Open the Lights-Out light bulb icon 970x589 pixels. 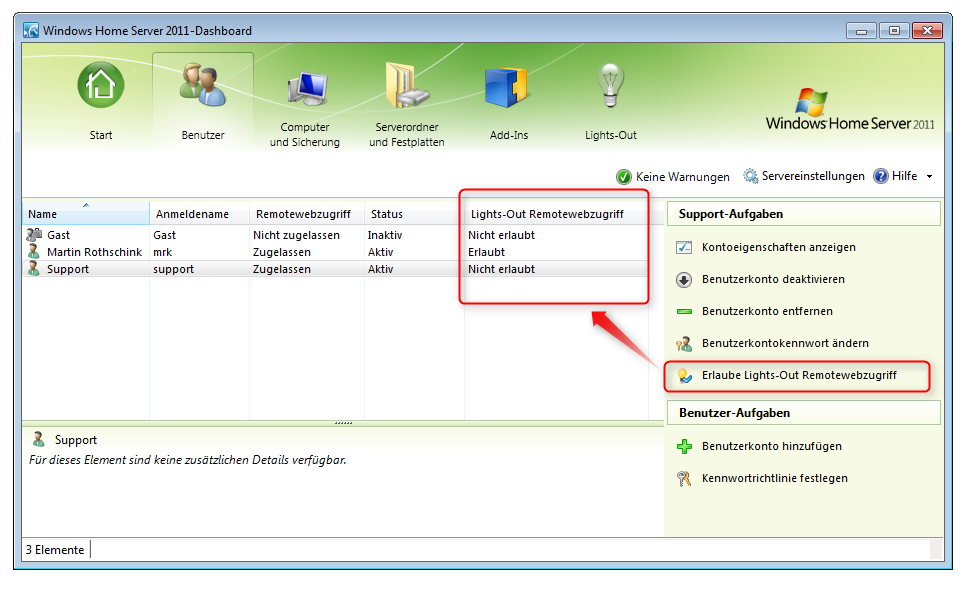point(611,85)
